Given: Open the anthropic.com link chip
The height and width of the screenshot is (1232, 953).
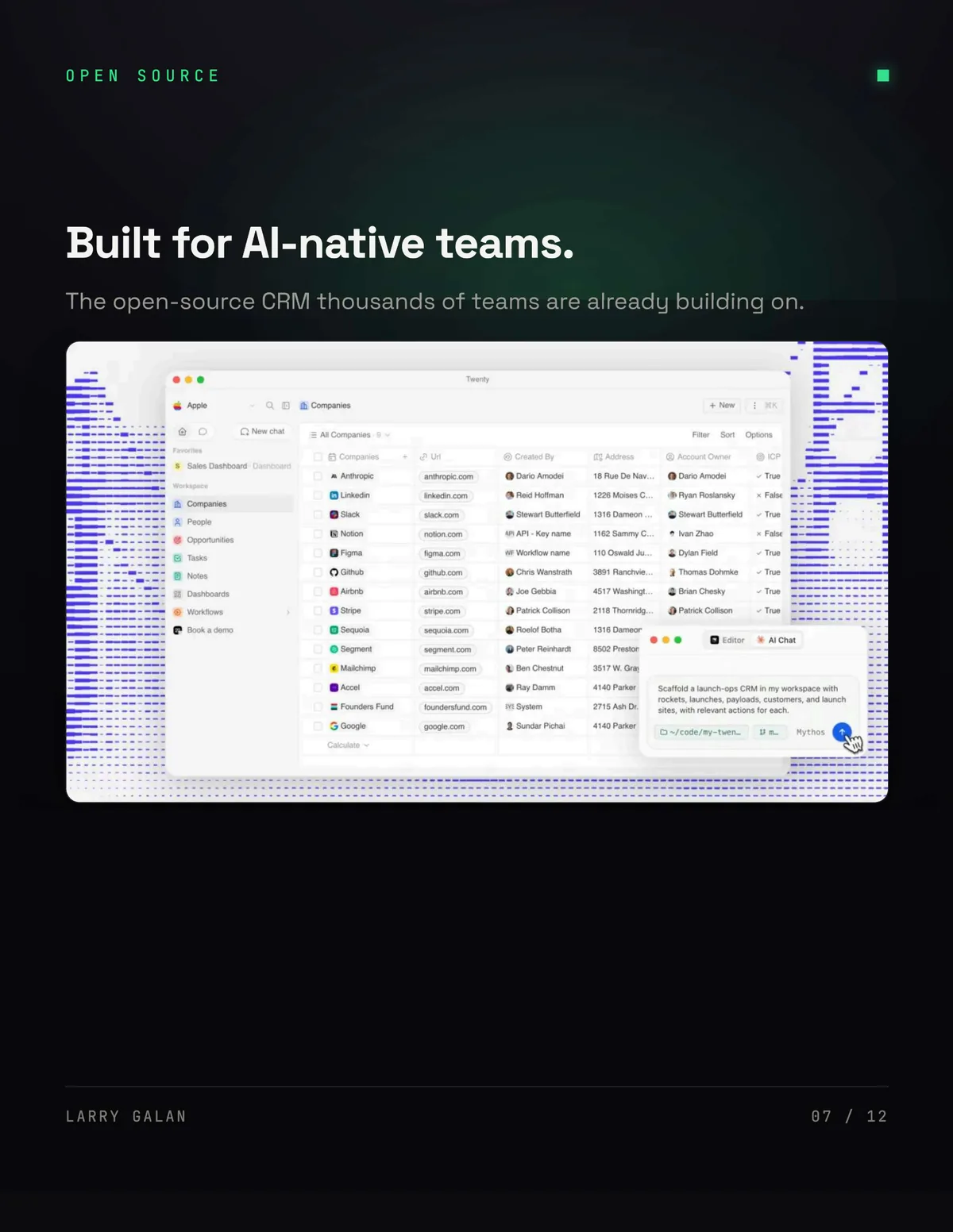Looking at the screenshot, I should click(449, 477).
